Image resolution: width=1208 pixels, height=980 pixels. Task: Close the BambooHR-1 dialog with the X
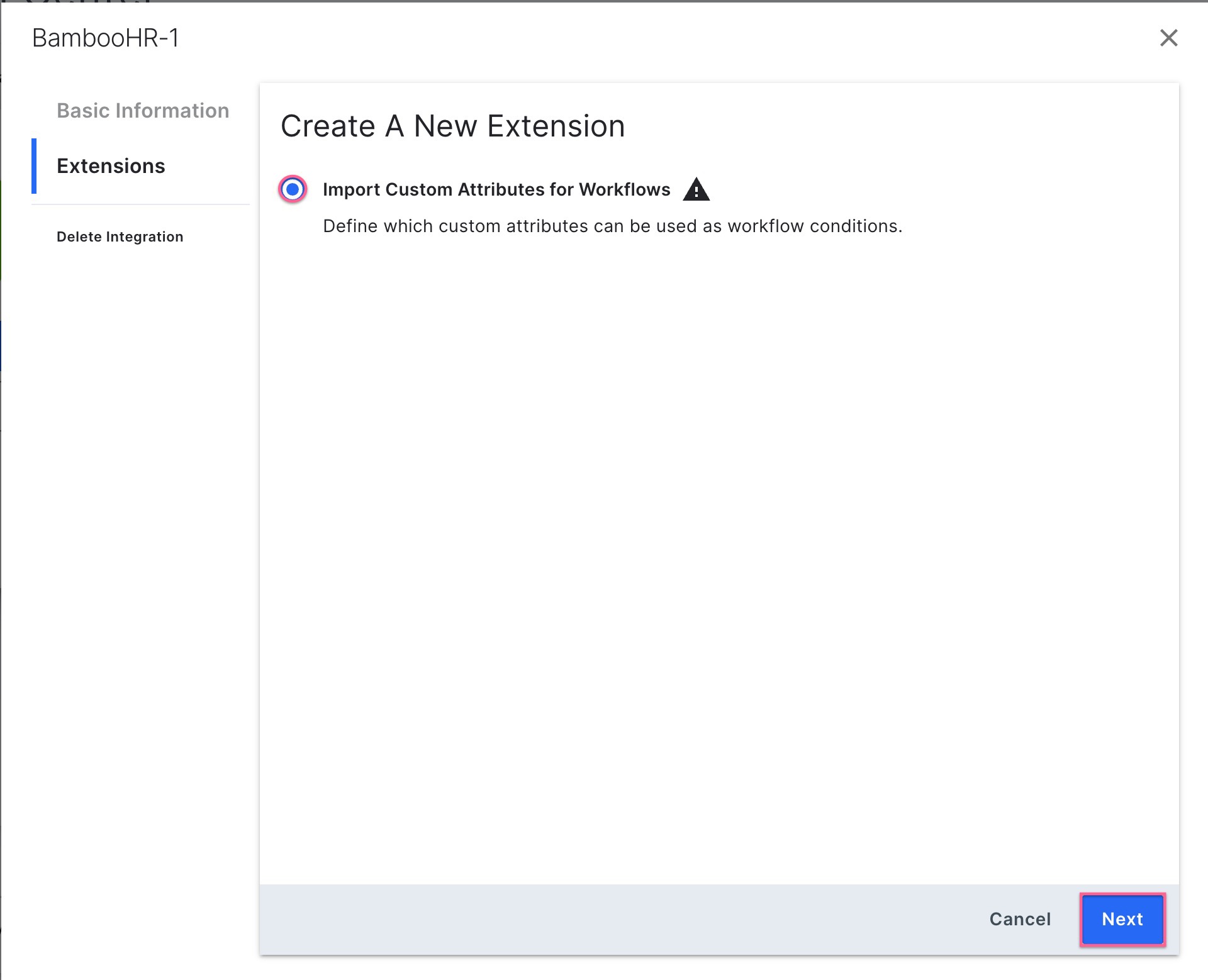[x=1169, y=38]
